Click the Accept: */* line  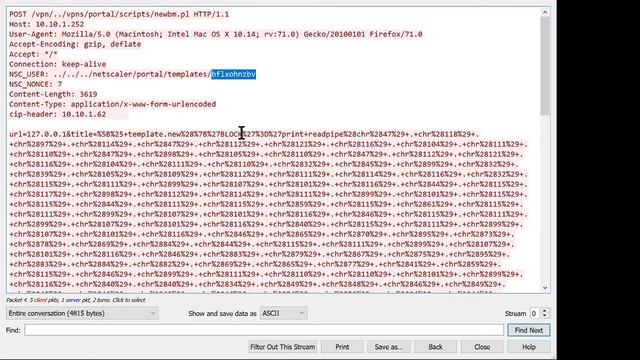pyautogui.click(x=33, y=54)
